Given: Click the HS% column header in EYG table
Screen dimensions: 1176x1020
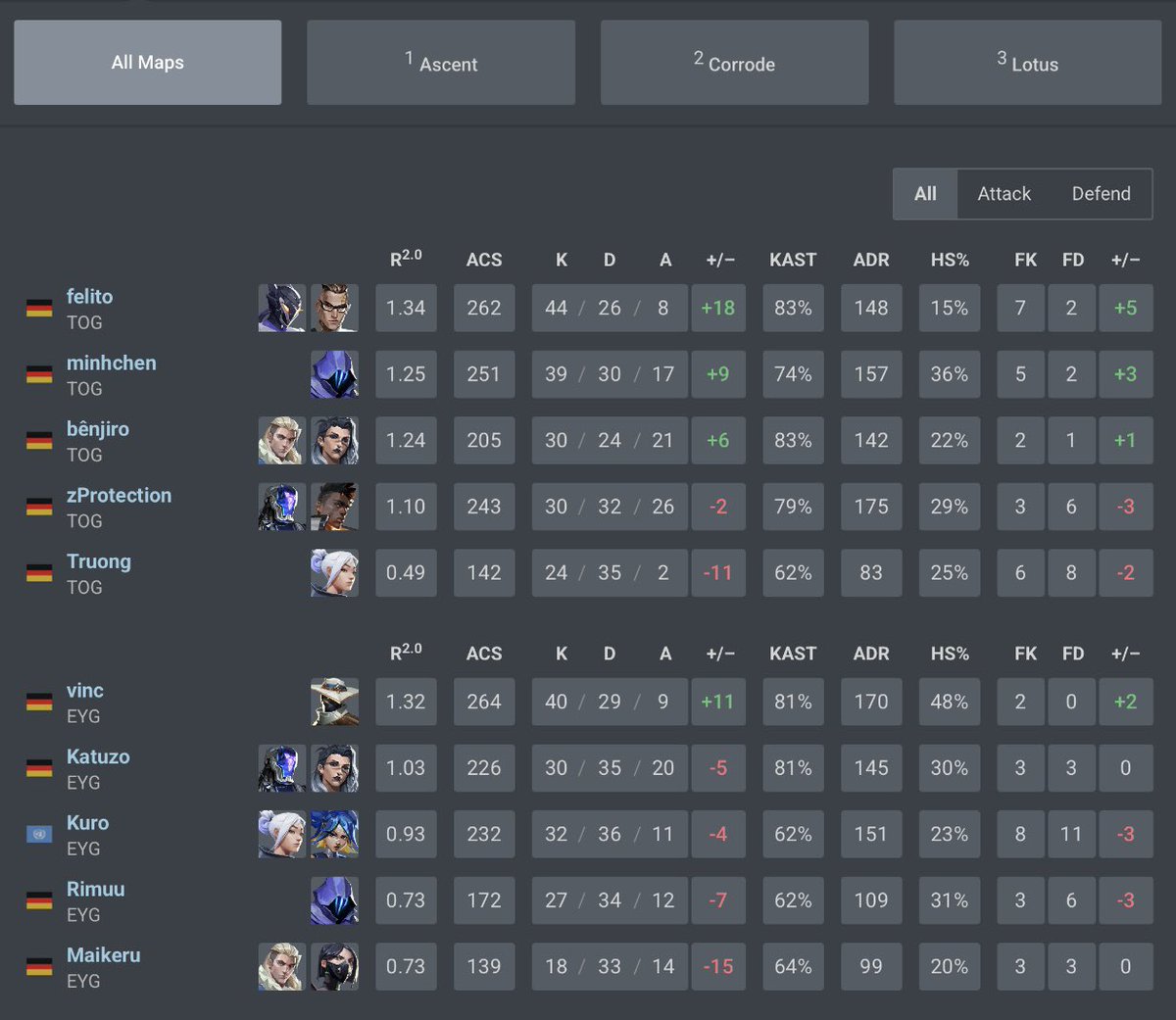Looking at the screenshot, I should [x=950, y=654].
